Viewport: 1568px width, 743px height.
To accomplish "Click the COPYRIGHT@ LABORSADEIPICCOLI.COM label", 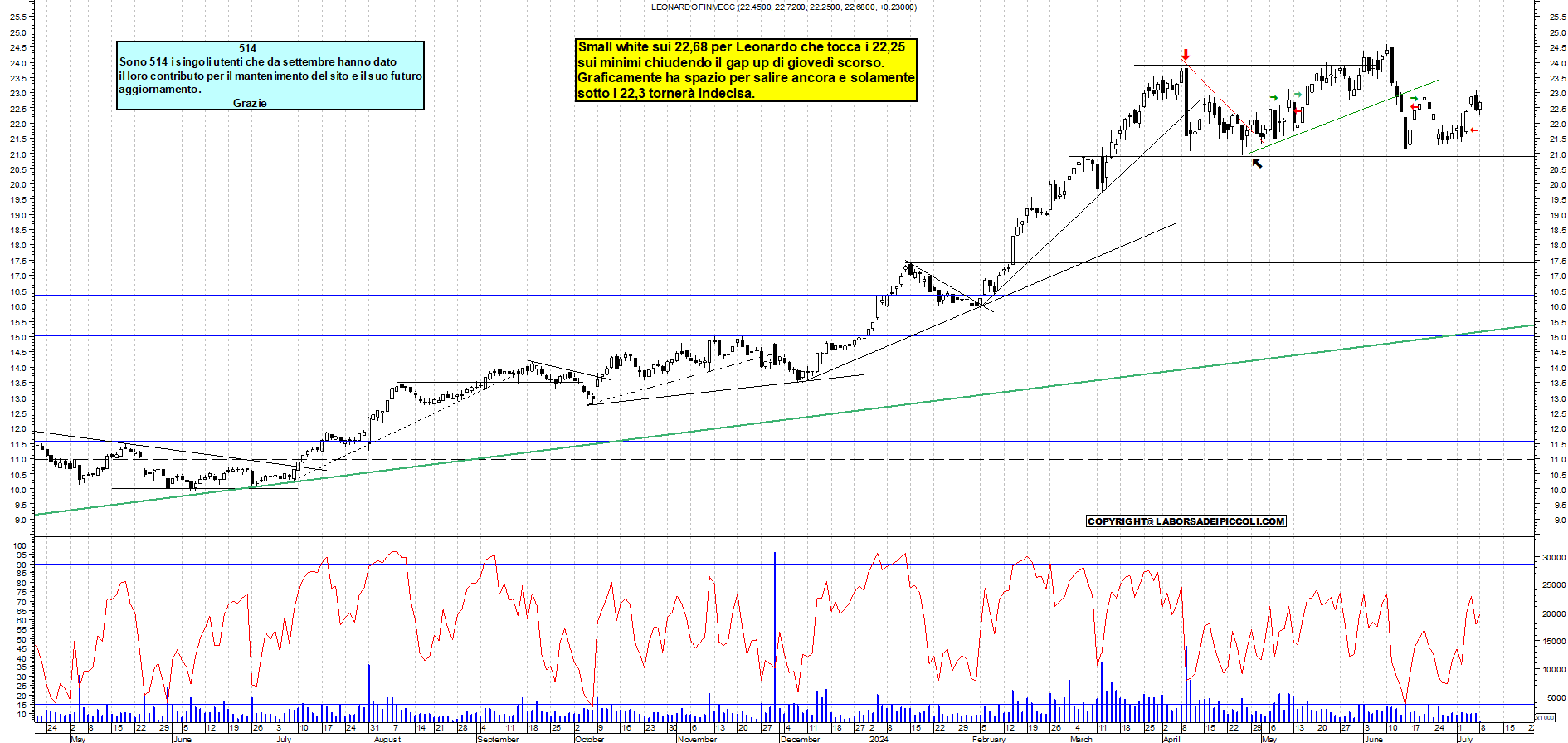I will pos(1186,521).
